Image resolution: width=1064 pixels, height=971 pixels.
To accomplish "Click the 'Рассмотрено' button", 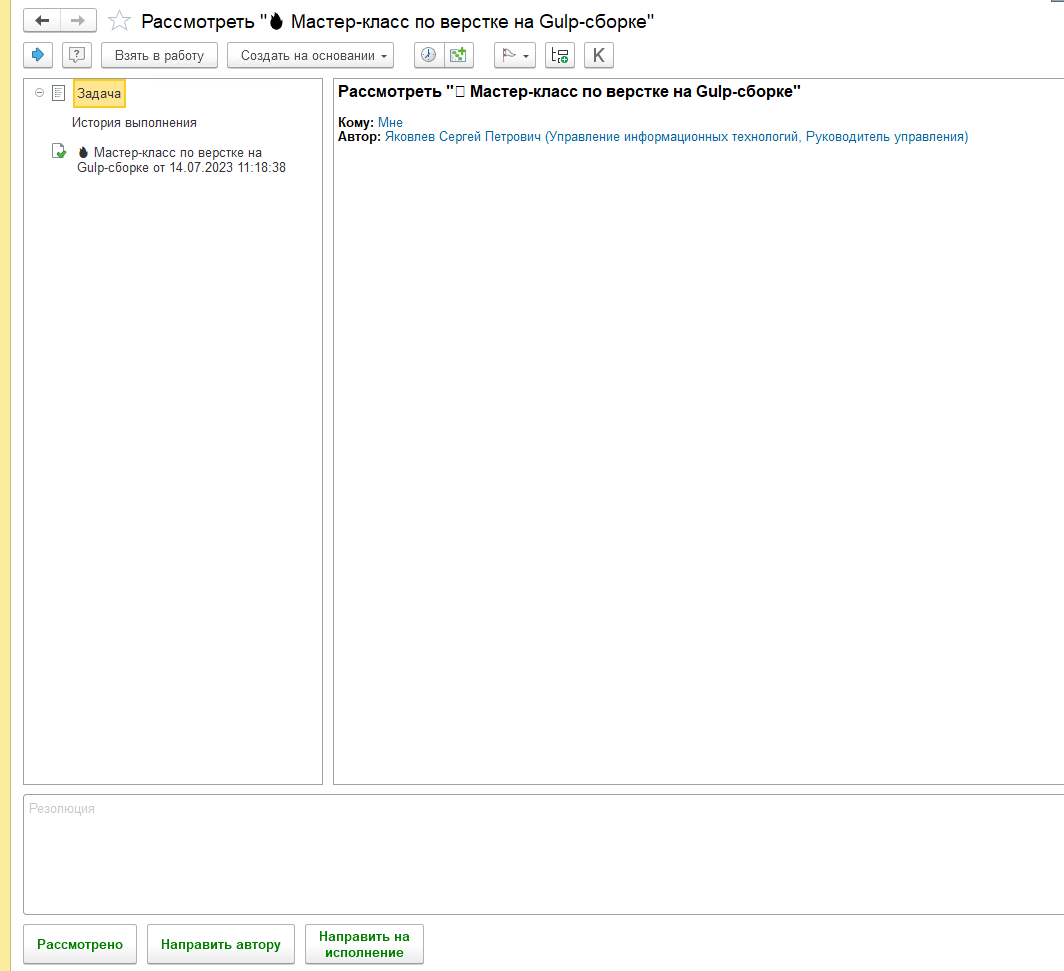I will (x=80, y=944).
